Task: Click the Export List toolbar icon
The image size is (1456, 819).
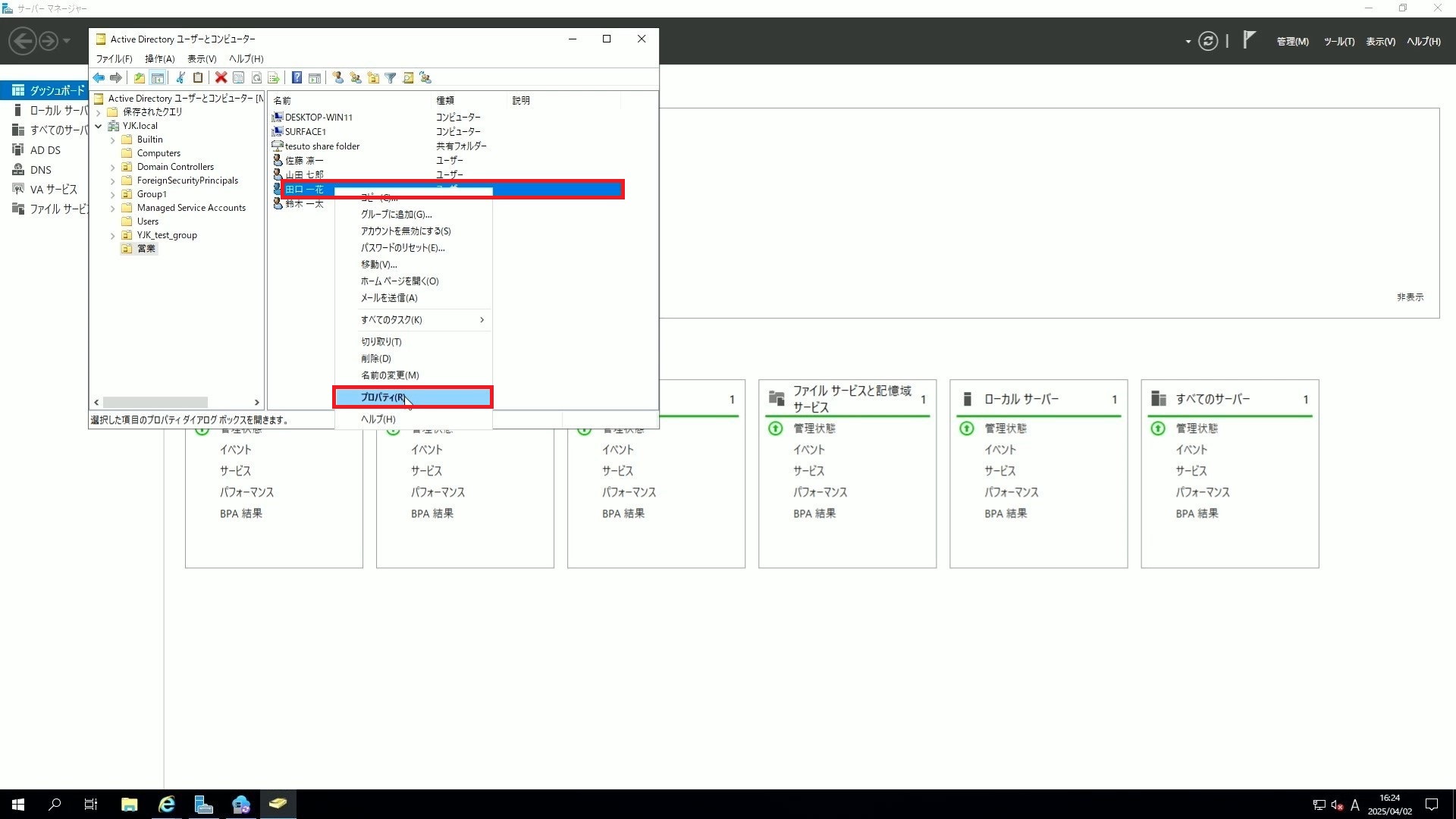Action: tap(274, 78)
